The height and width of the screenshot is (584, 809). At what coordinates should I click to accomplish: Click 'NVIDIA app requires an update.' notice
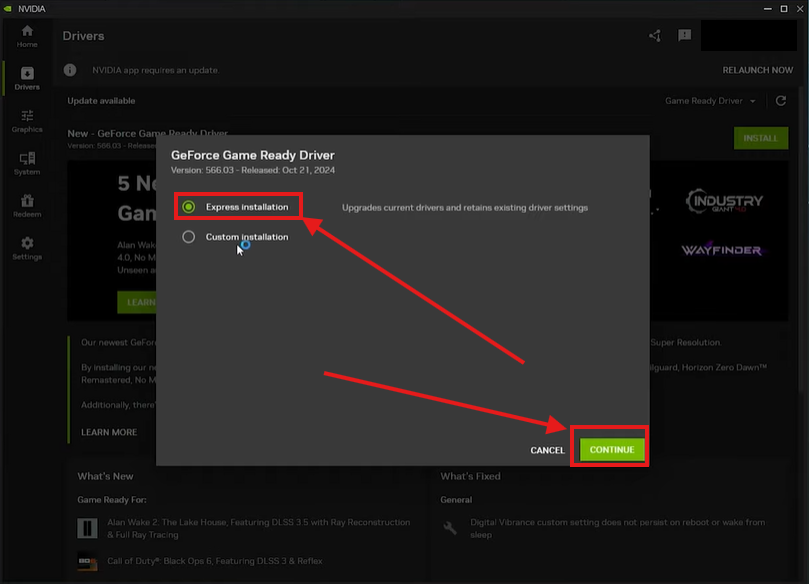[x=155, y=70]
